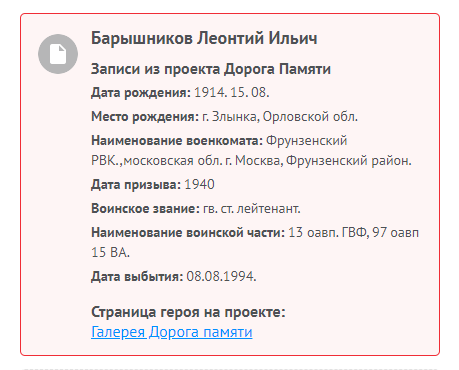The image size is (459, 370).
Task: Click the Воинское звание label
Action: 145,209
